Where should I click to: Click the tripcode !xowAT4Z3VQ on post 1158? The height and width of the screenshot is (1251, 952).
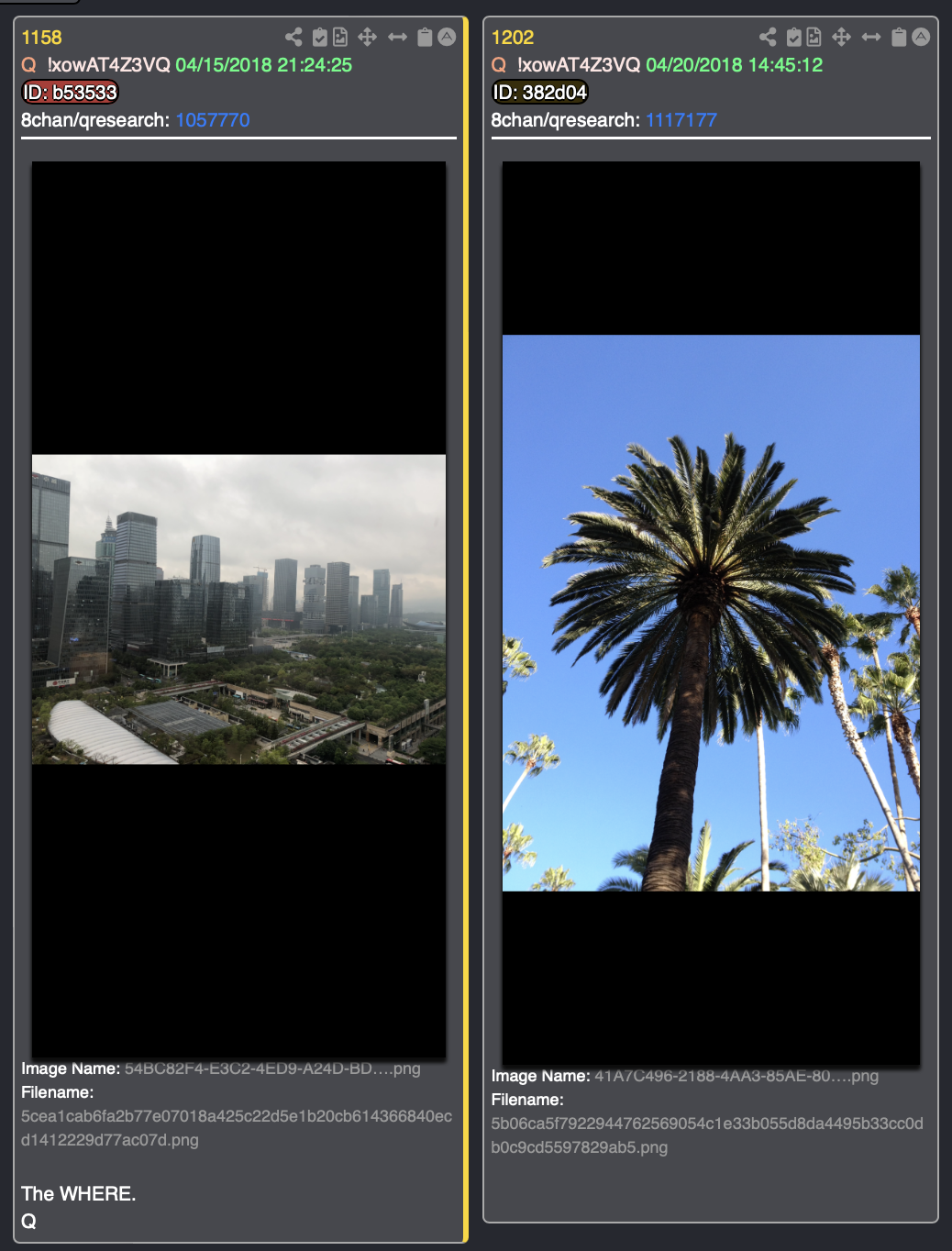click(x=109, y=65)
